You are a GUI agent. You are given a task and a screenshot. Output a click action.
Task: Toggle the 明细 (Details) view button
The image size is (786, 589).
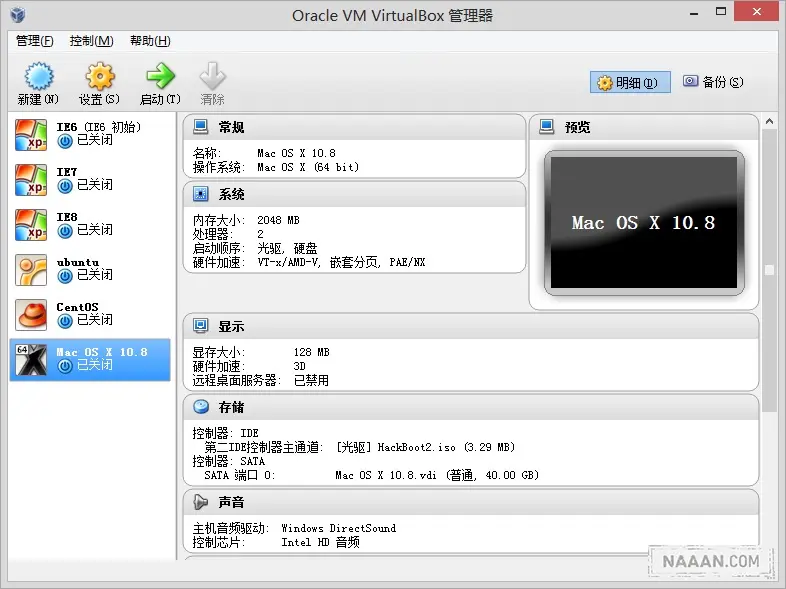click(x=630, y=83)
